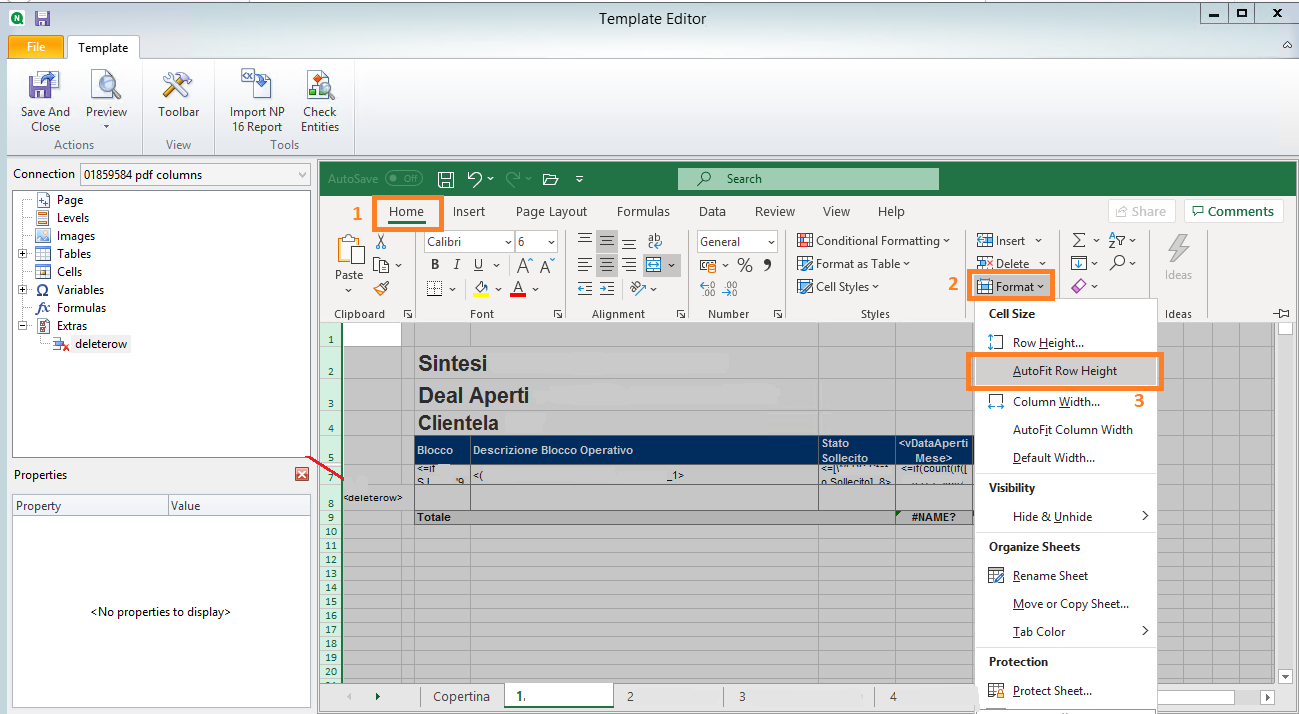Viewport: 1299px width, 714px height.
Task: Click the Paste clipboard icon
Action: click(349, 253)
